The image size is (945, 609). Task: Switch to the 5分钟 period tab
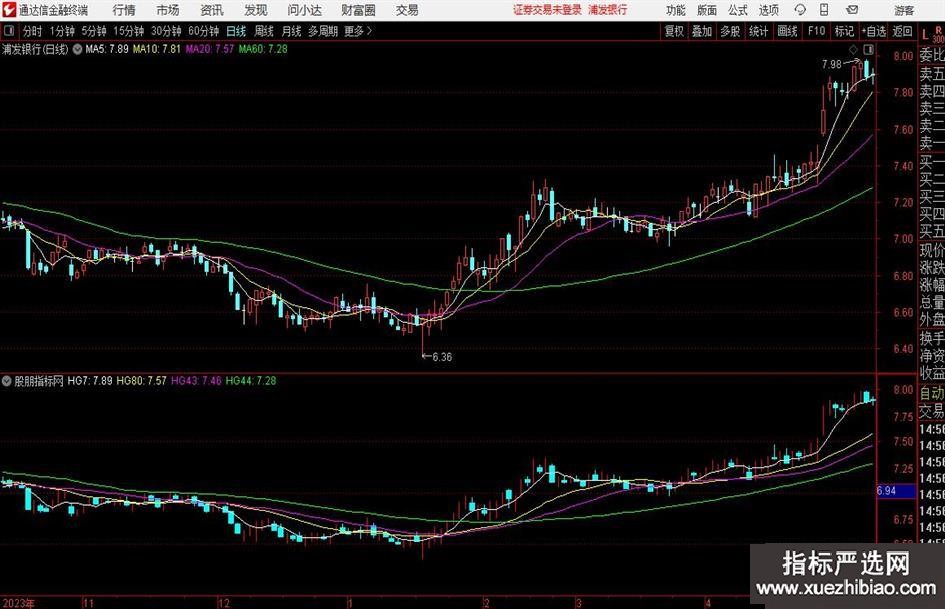94,31
